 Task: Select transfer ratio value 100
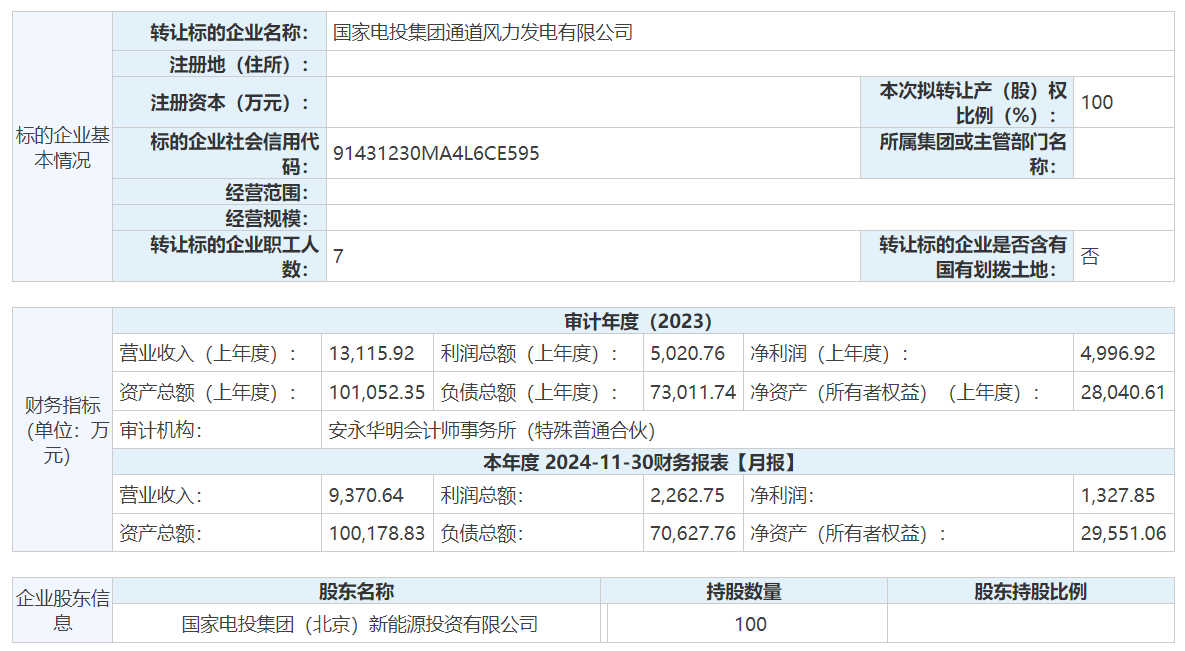coord(1097,102)
